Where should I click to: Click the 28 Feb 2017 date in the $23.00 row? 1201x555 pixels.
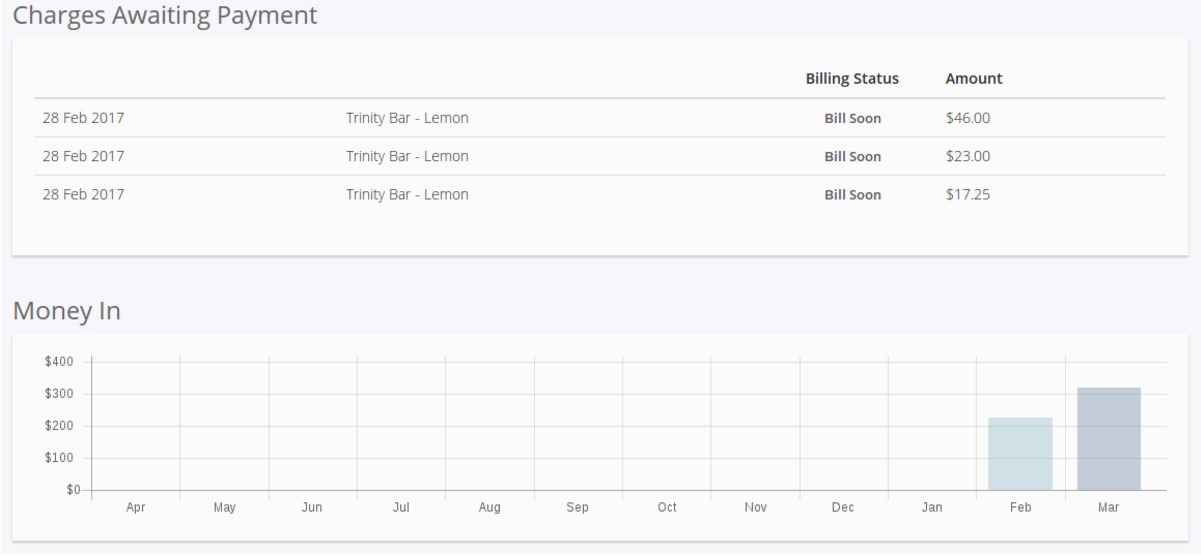(83, 156)
